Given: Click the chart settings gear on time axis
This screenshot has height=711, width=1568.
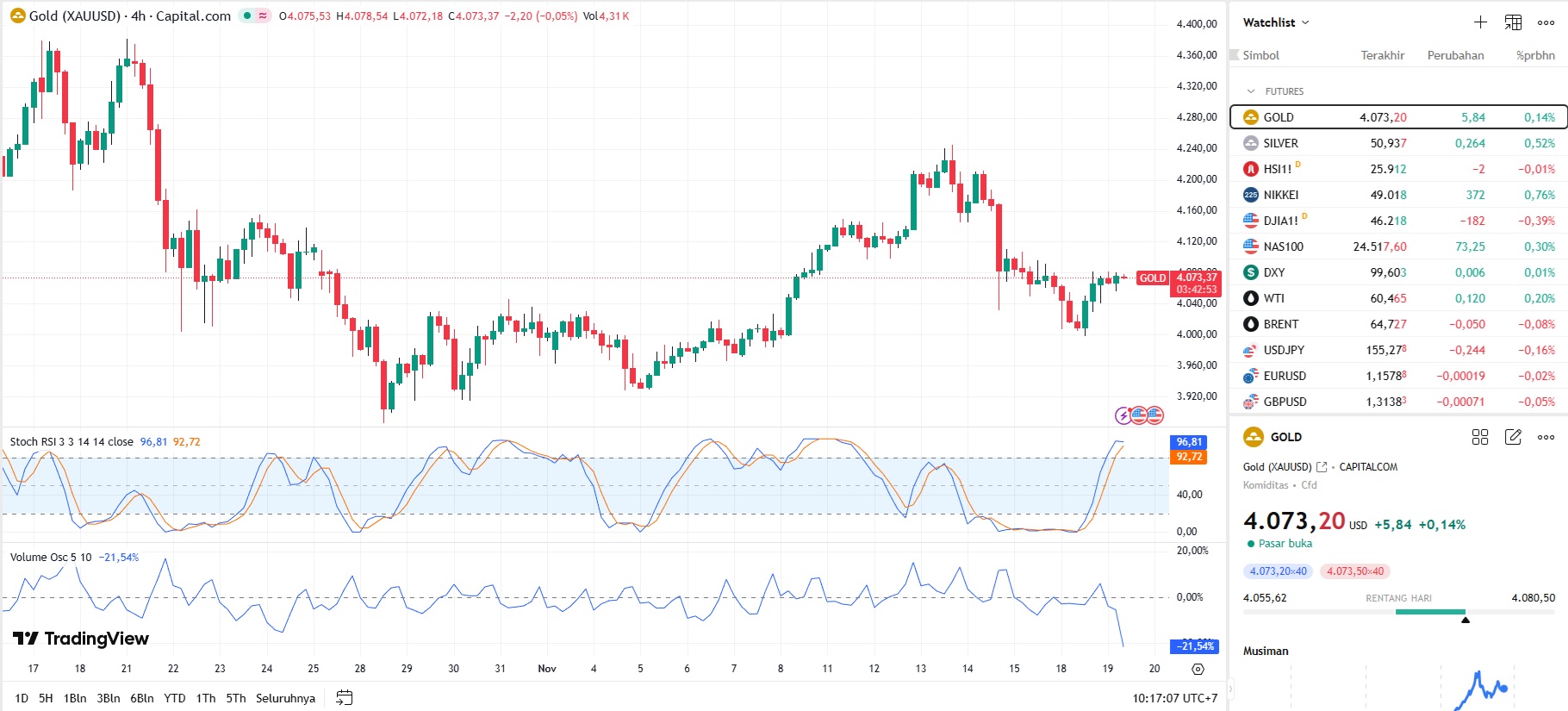Looking at the screenshot, I should pos(1198,669).
